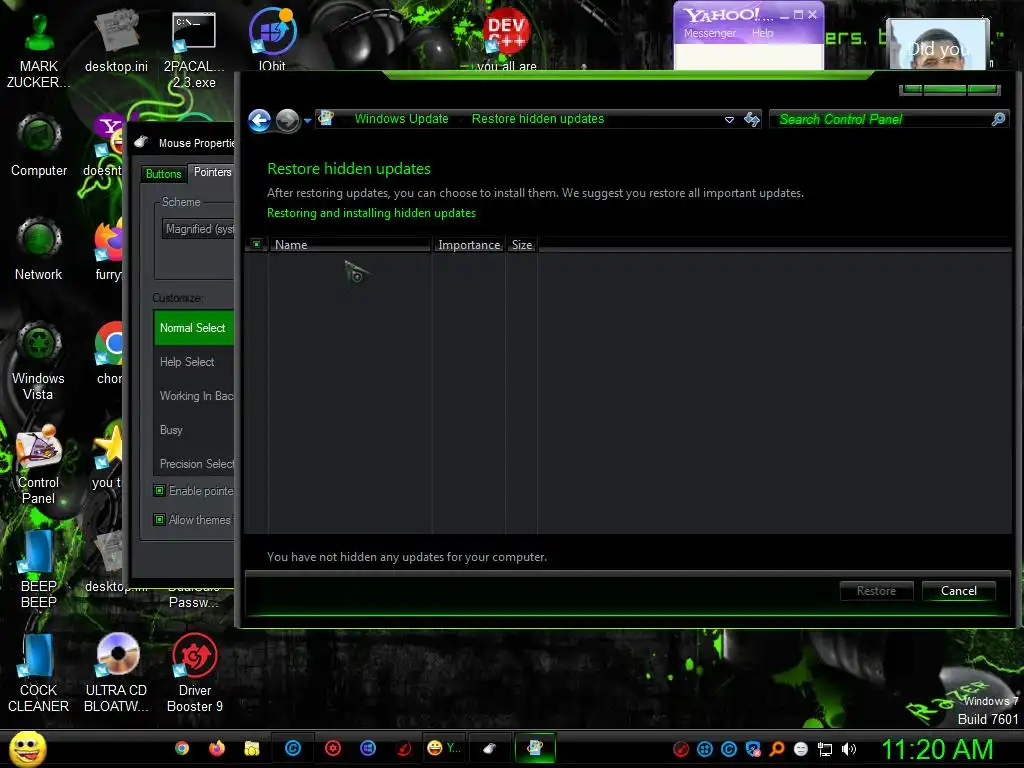Click the Forward arrow in Windows Update window
Viewport: 1024px width, 768px height.
tap(287, 120)
